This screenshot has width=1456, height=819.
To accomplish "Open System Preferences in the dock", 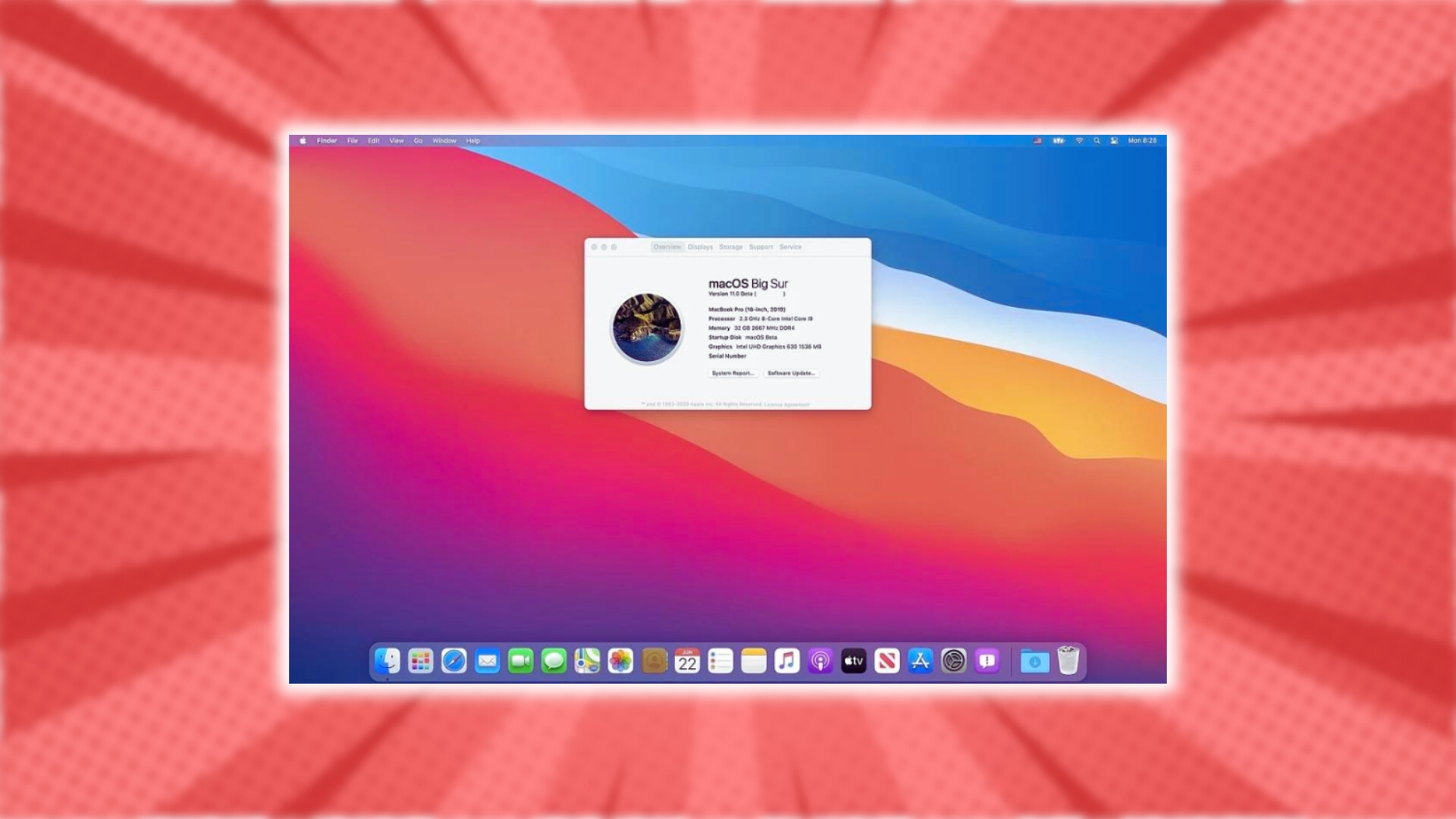I will [954, 661].
